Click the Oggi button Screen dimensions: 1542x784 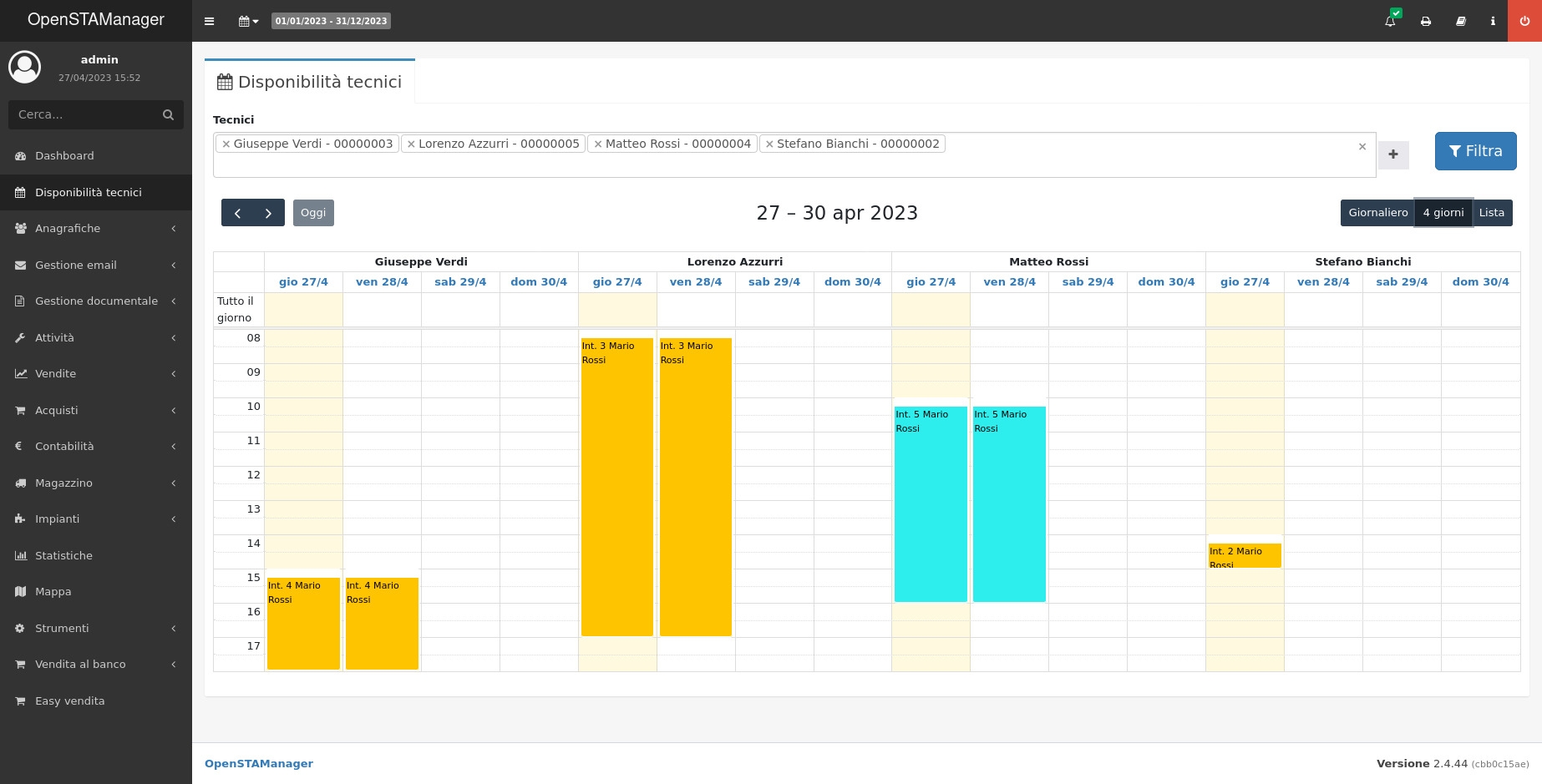pyautogui.click(x=313, y=213)
